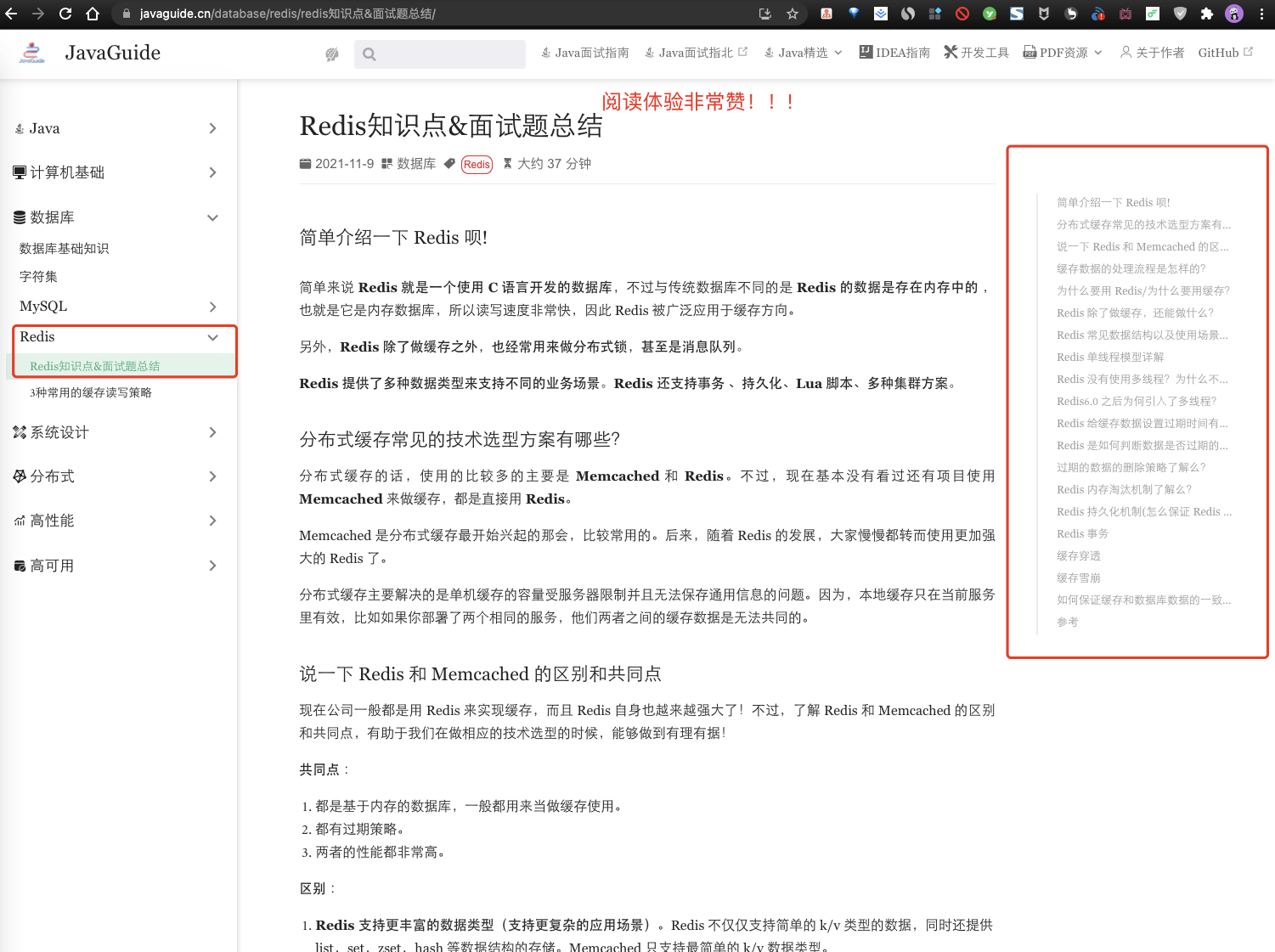This screenshot has height=952, width=1275.
Task: Open the purple profile avatar
Action: [1234, 14]
